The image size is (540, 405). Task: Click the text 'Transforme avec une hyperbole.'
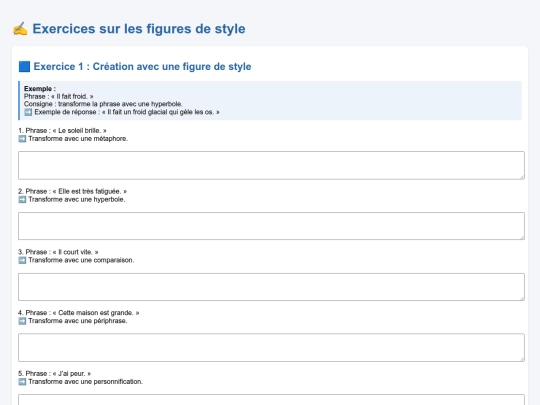[x=77, y=200]
